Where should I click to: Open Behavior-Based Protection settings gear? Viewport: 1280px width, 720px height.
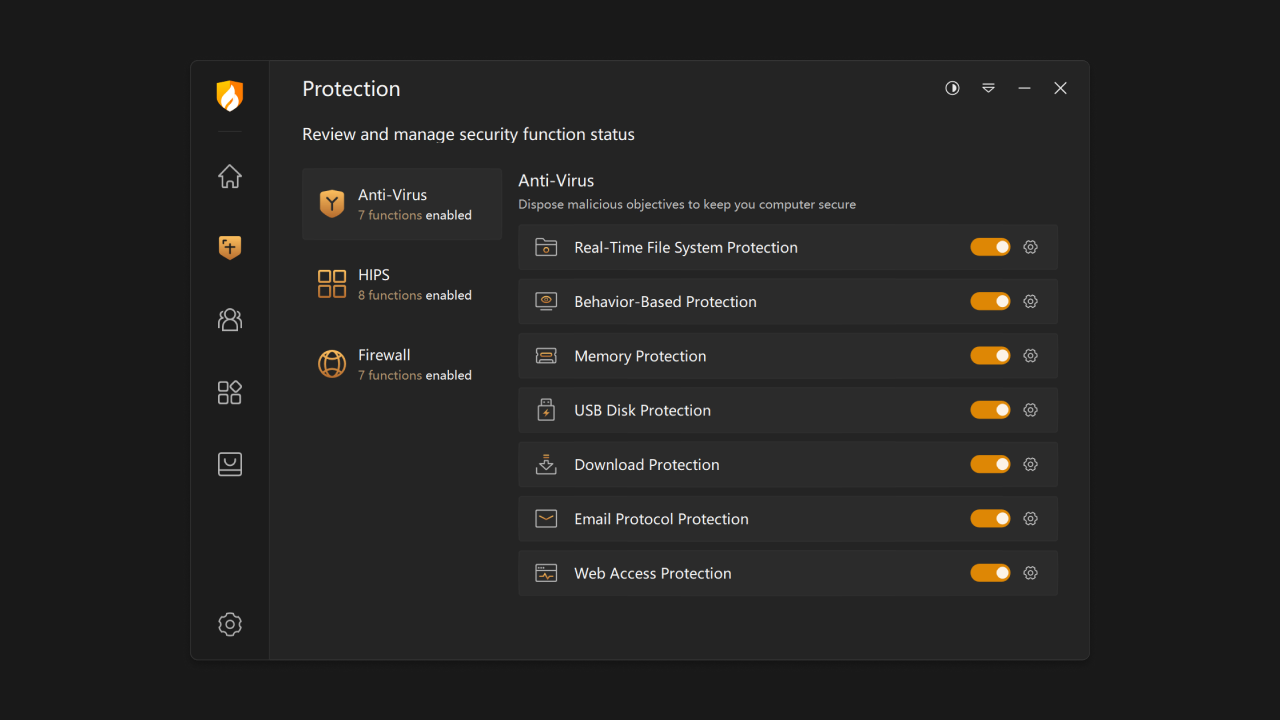[x=1030, y=301]
